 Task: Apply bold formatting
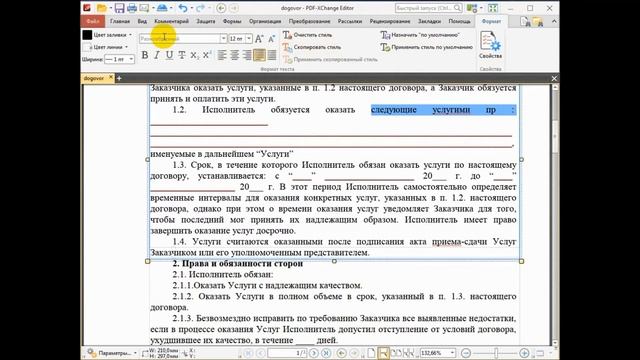click(x=144, y=55)
